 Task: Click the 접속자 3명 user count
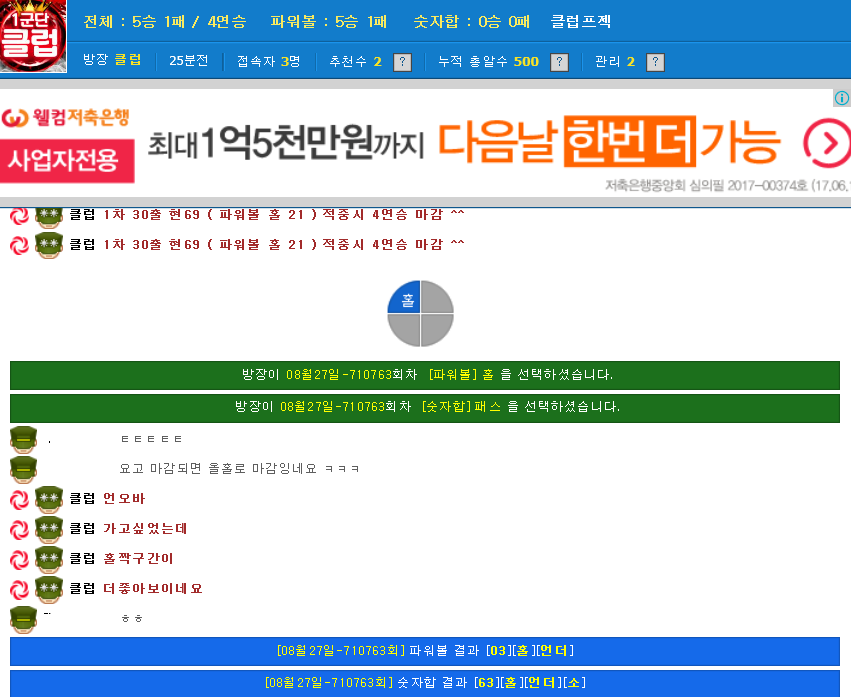click(x=269, y=61)
